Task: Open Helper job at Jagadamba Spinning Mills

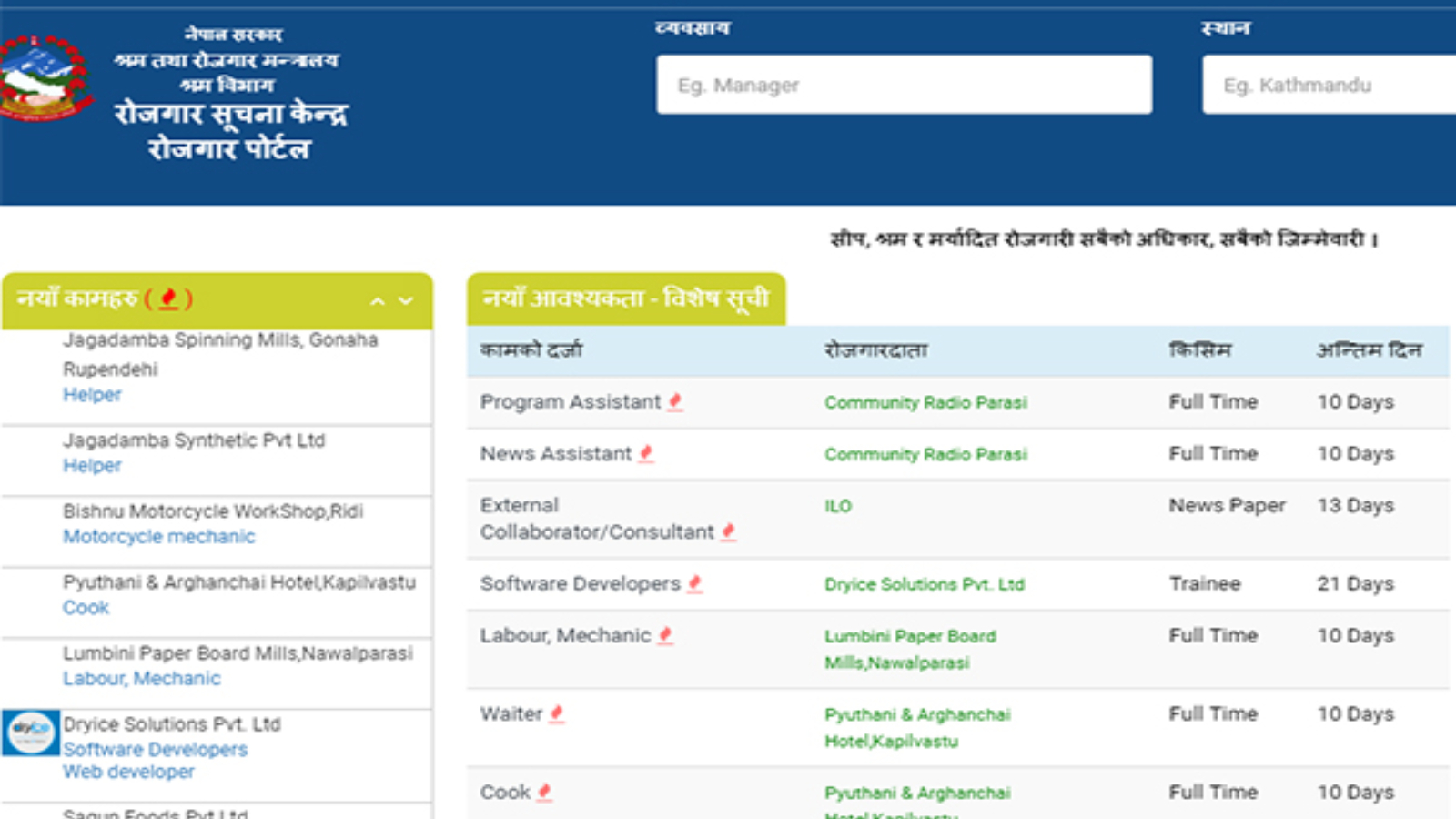Action: pyautogui.click(x=92, y=394)
